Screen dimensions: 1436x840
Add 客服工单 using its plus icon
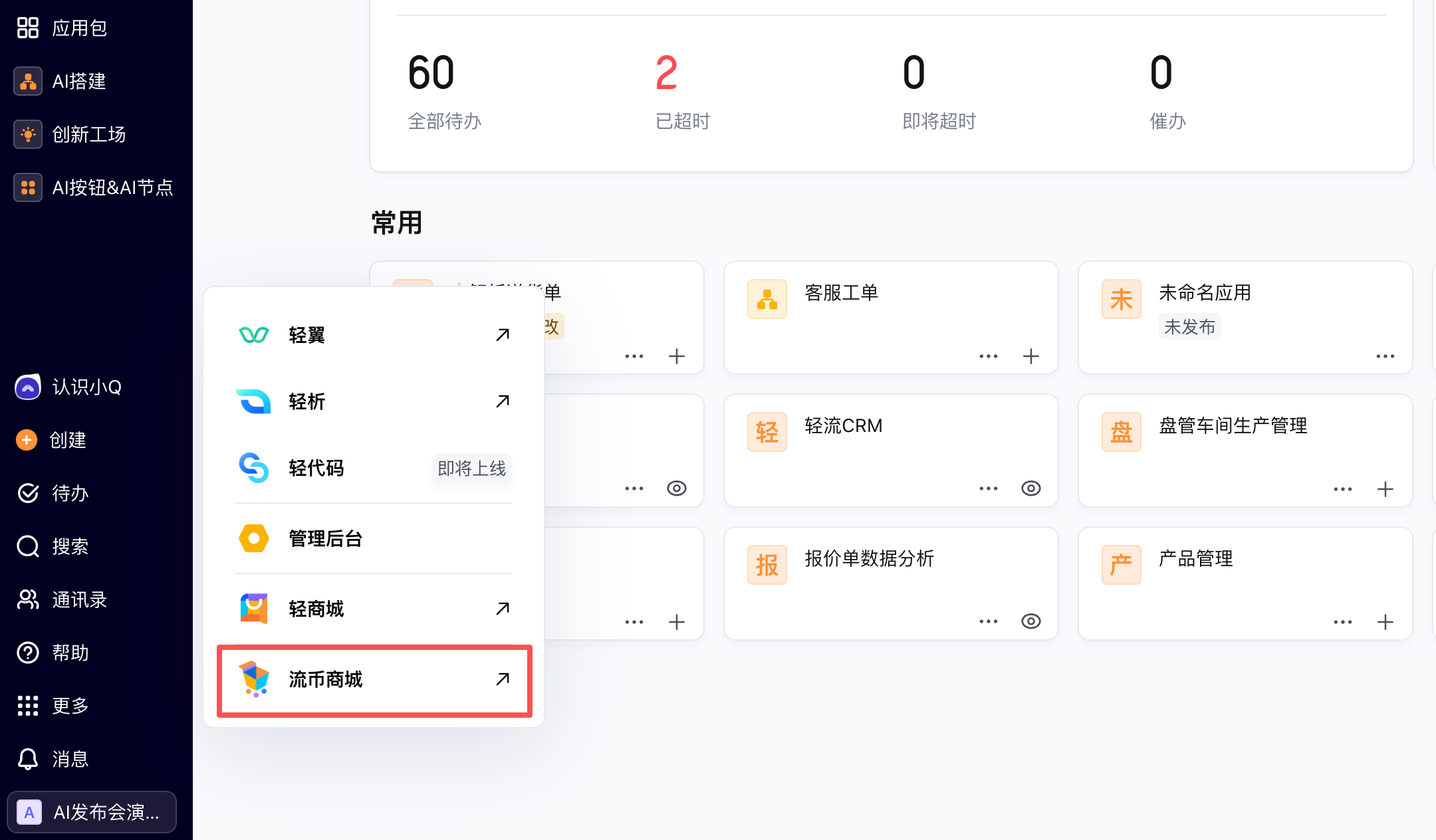click(1031, 356)
